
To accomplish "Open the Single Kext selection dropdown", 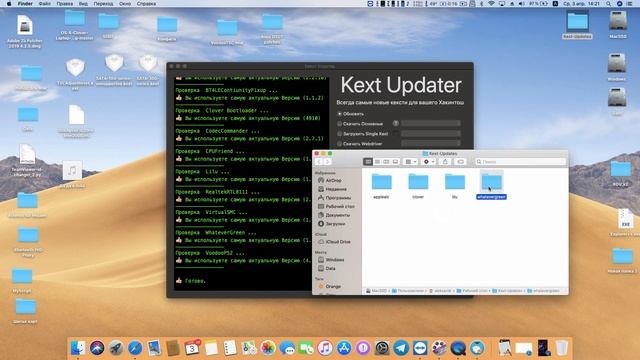I will click(431, 133).
